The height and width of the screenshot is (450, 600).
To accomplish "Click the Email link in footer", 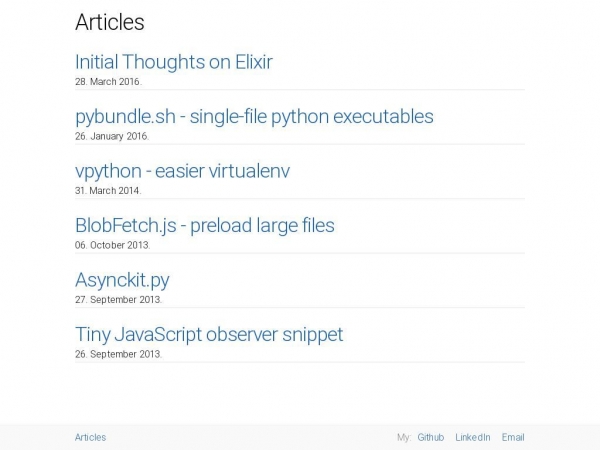I will click(x=513, y=437).
